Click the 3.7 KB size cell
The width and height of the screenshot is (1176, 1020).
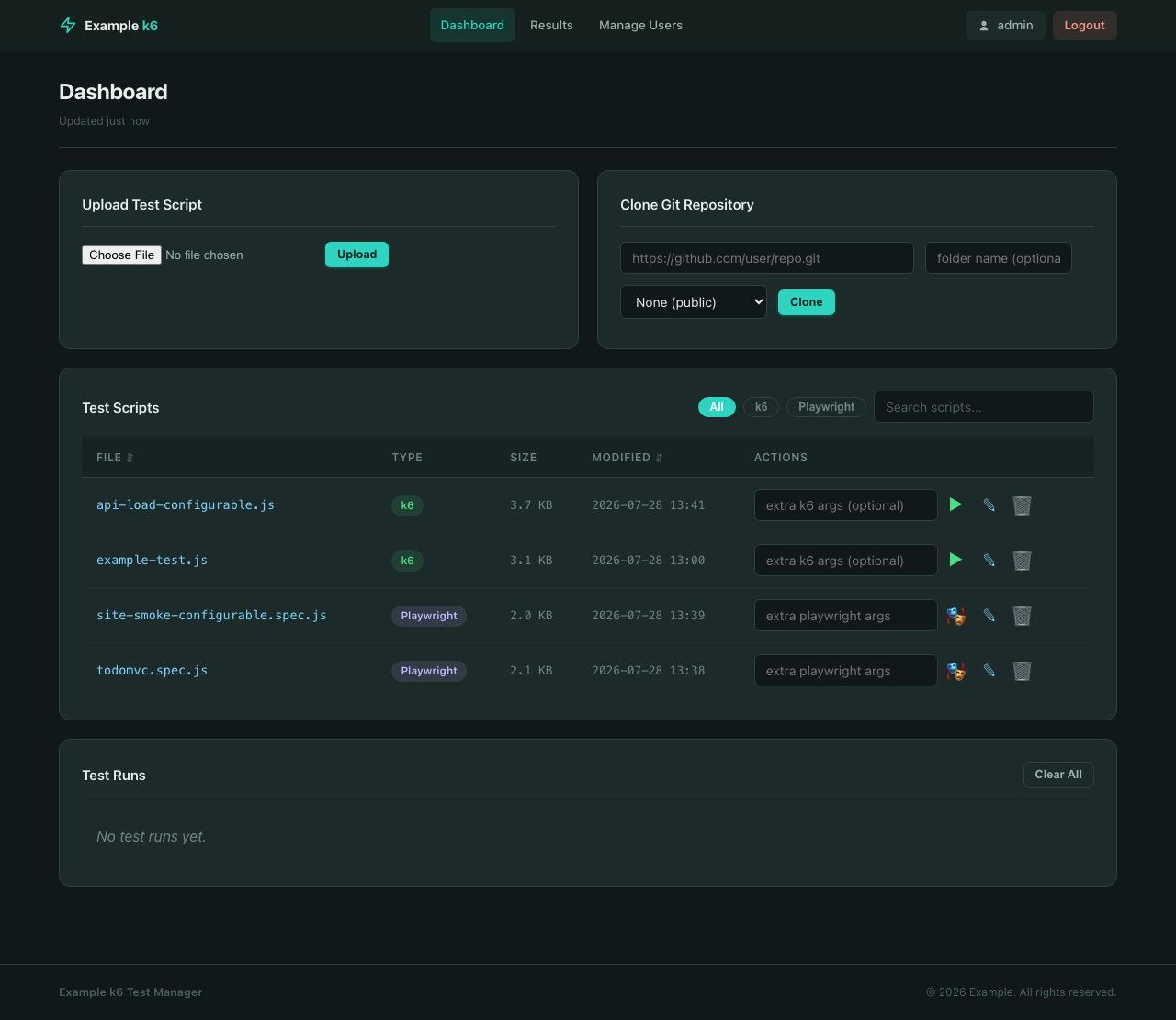531,504
